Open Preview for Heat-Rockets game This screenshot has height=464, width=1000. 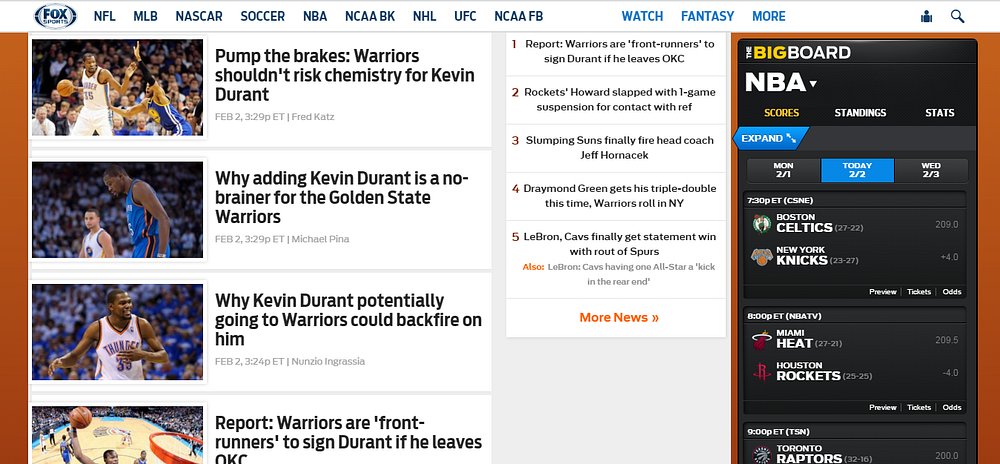point(883,407)
